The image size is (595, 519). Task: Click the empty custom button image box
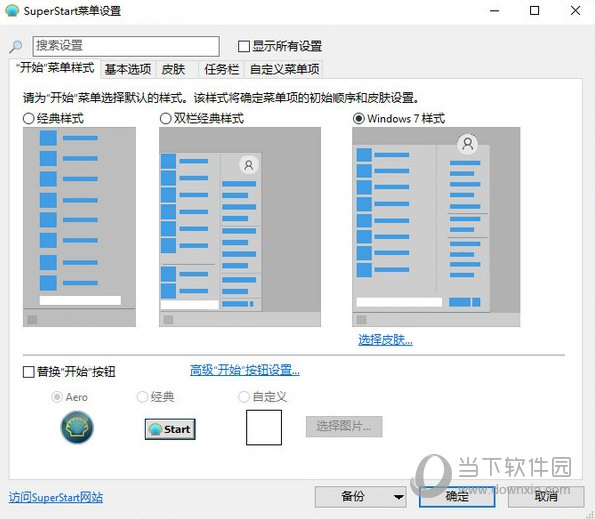264,428
